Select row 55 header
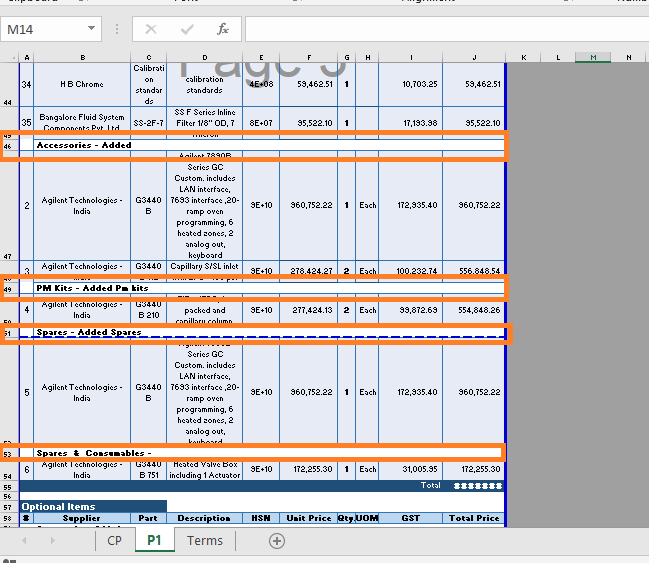The image size is (649, 563). (9, 486)
